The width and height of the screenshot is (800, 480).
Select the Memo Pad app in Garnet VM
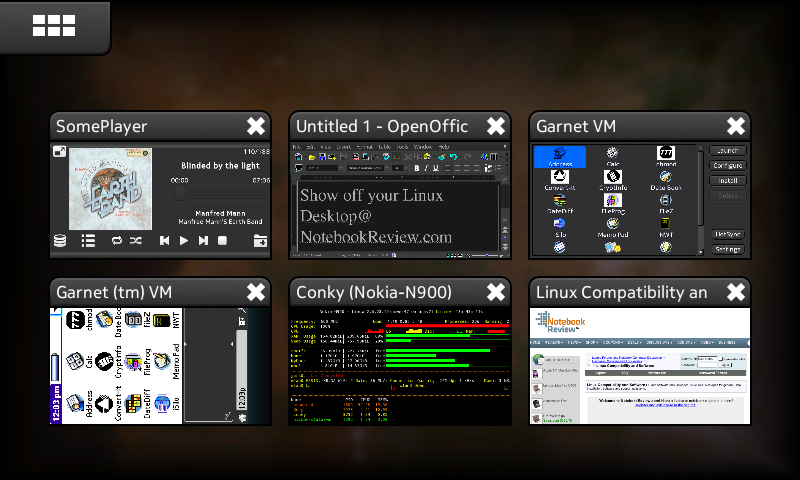pos(613,227)
